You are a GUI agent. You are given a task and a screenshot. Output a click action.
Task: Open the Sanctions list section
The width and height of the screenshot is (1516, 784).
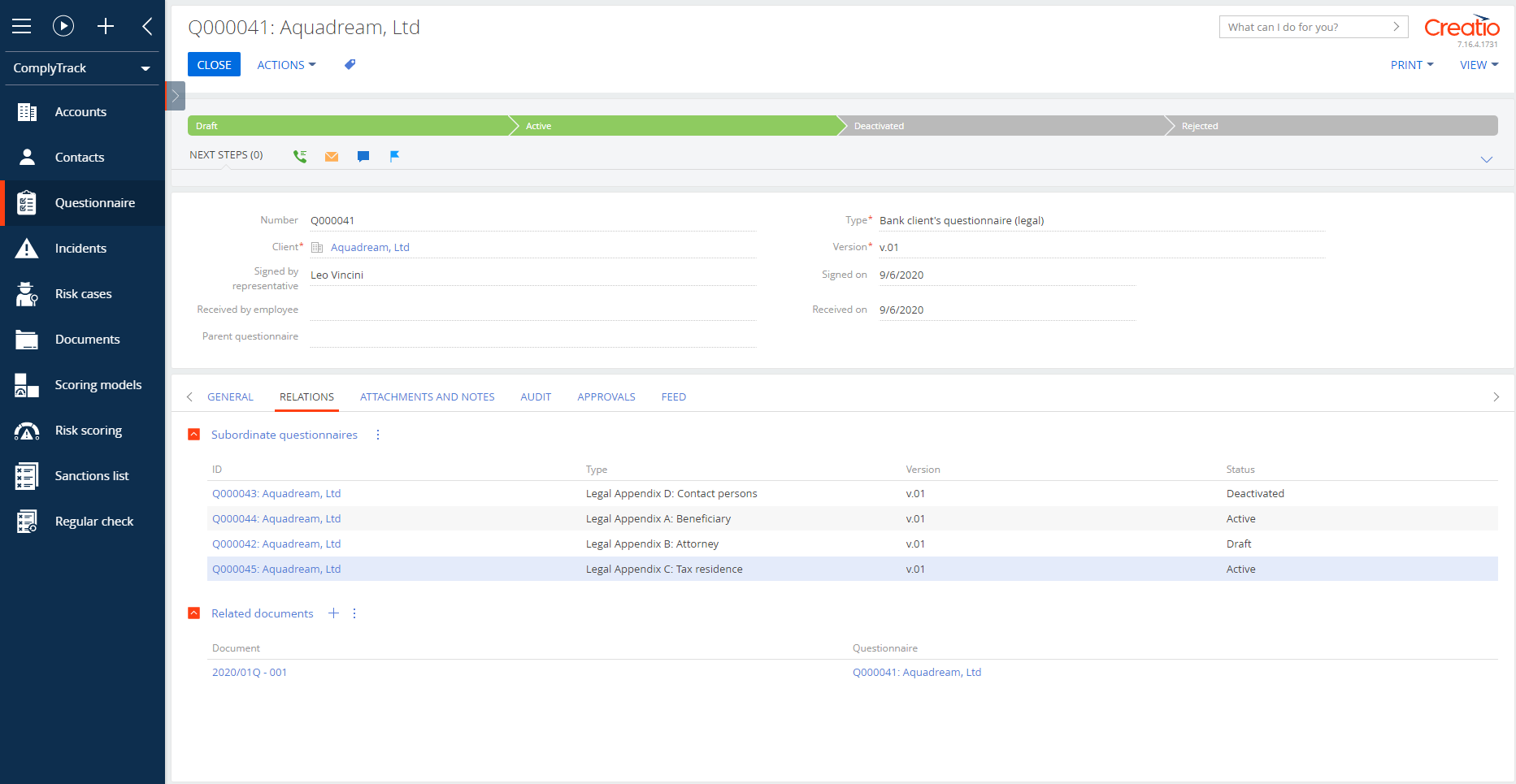click(92, 475)
